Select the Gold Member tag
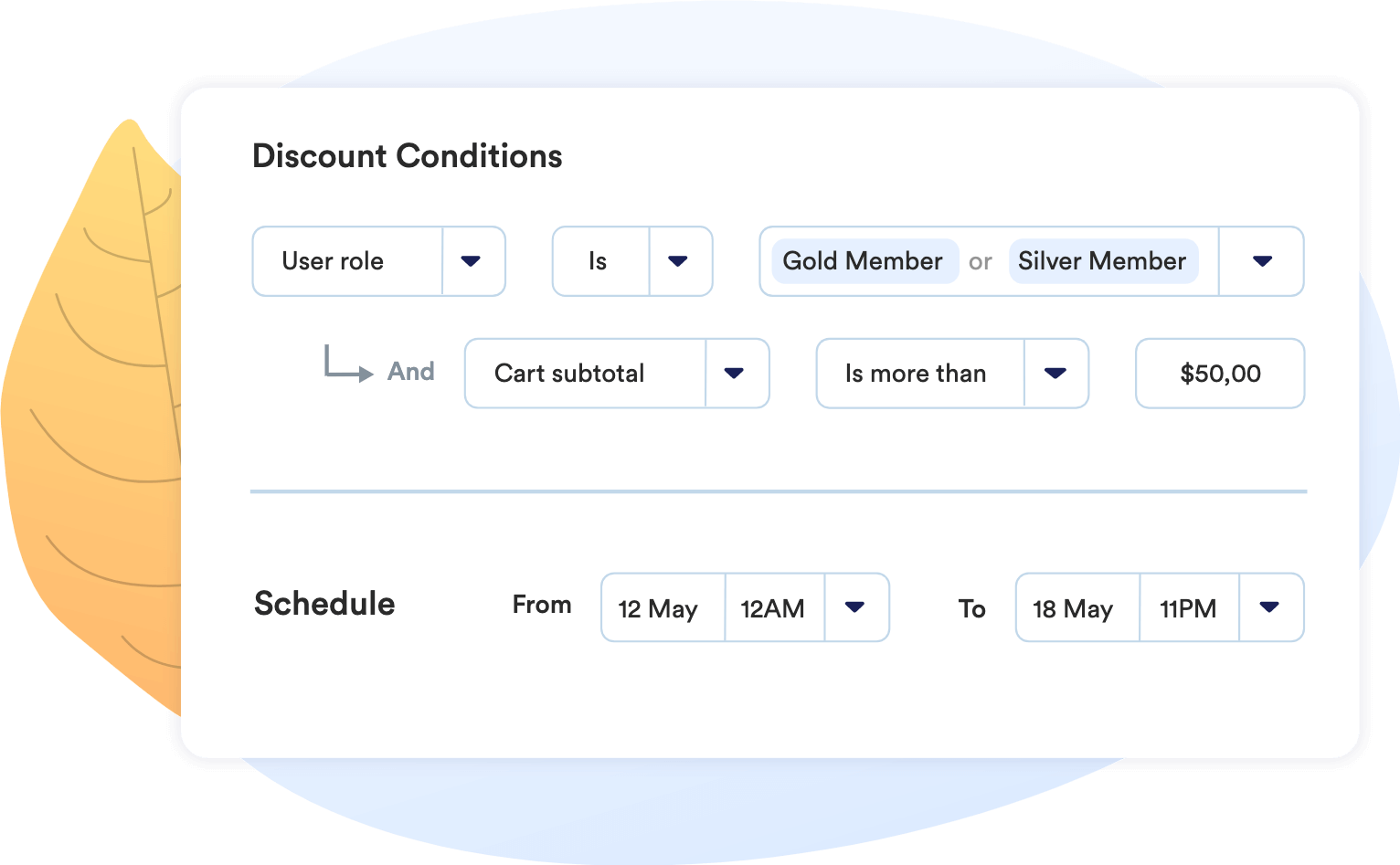This screenshot has height=865, width=1400. [x=863, y=261]
